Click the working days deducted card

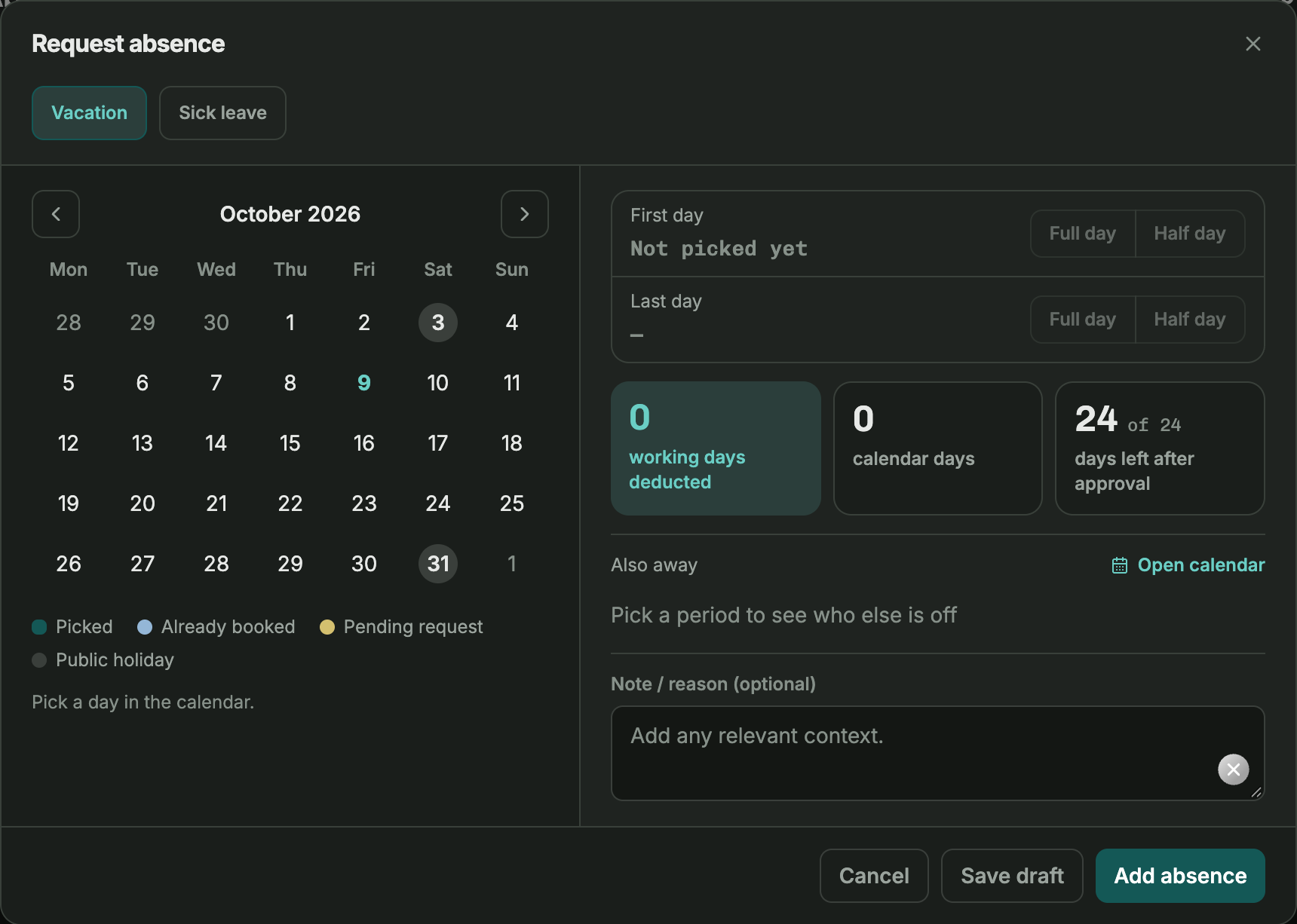(716, 448)
